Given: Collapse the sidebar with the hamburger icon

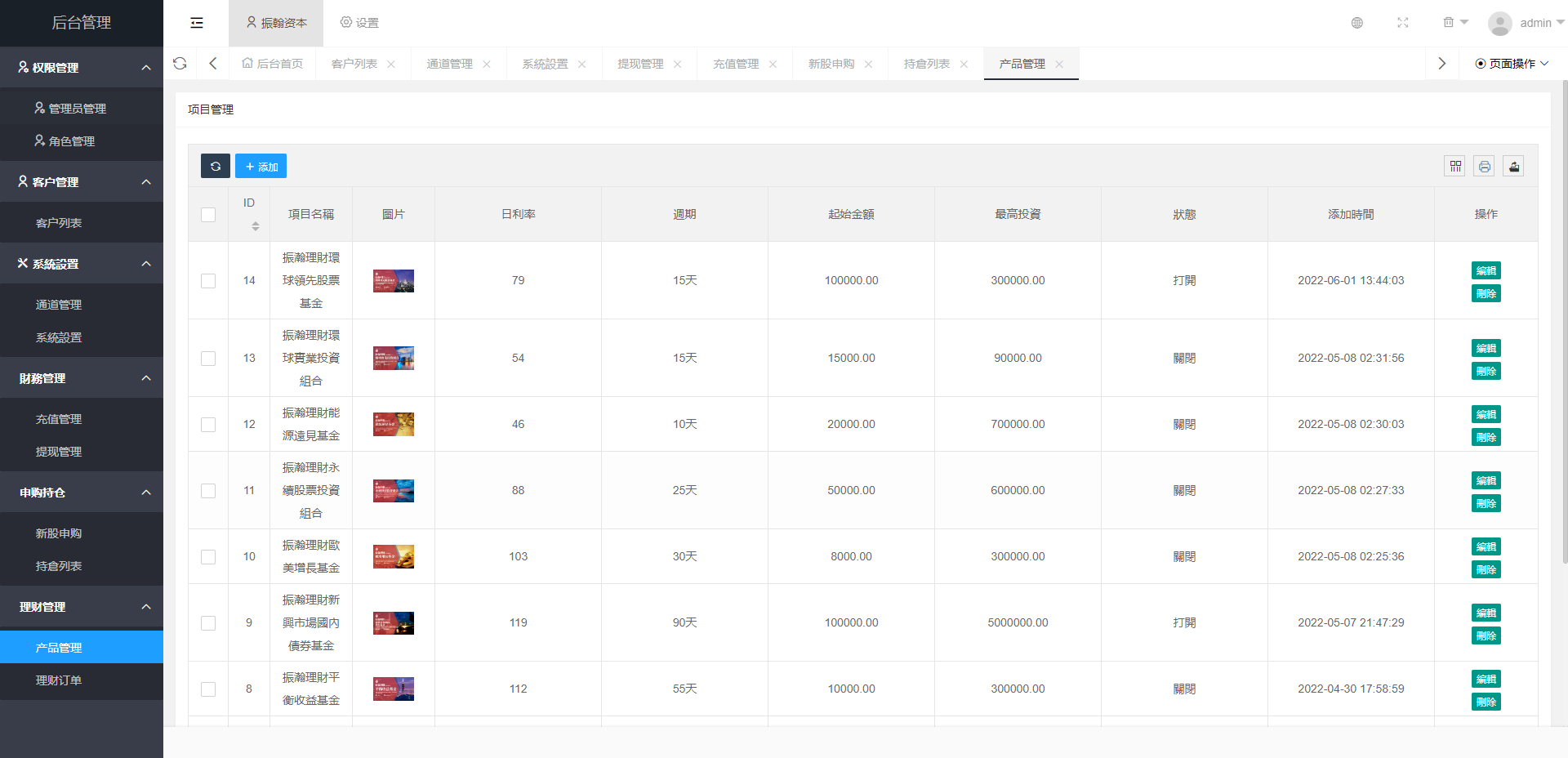Looking at the screenshot, I should coord(197,23).
